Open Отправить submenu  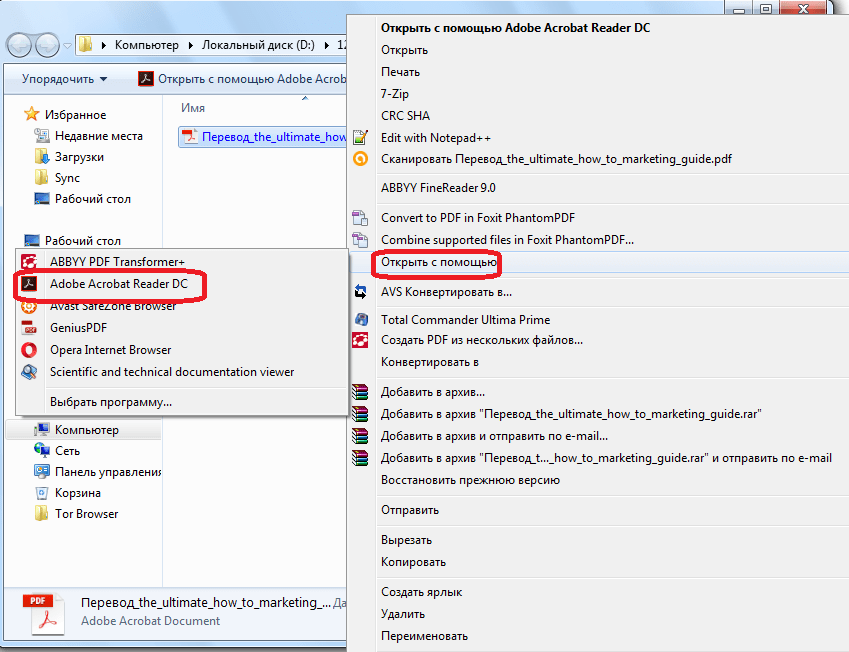[410, 510]
